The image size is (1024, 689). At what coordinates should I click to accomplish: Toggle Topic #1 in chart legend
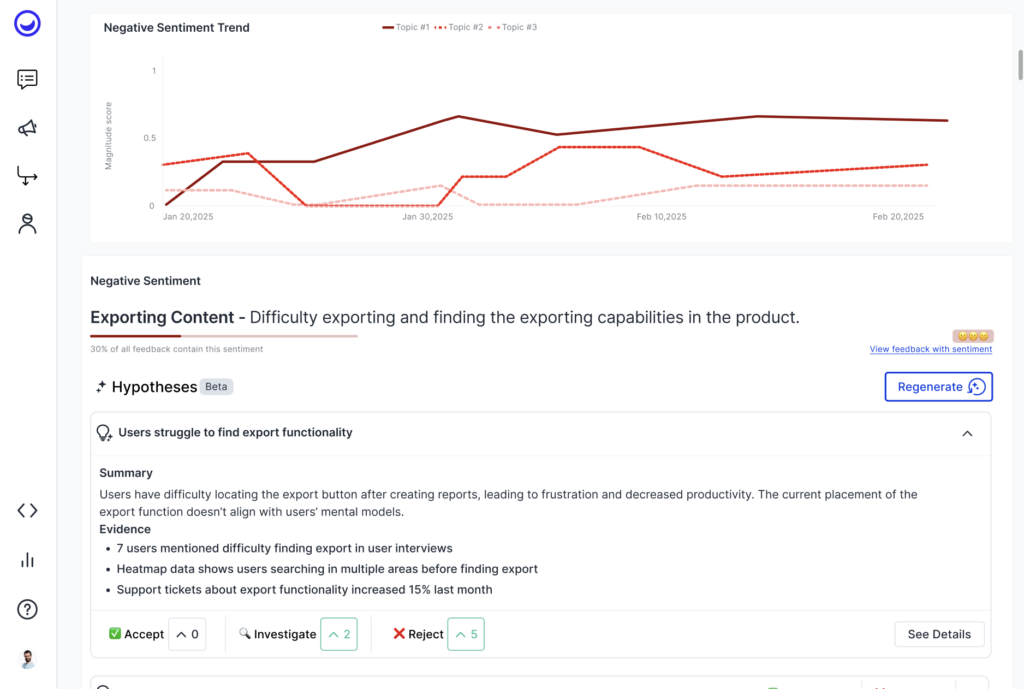[x=406, y=27]
